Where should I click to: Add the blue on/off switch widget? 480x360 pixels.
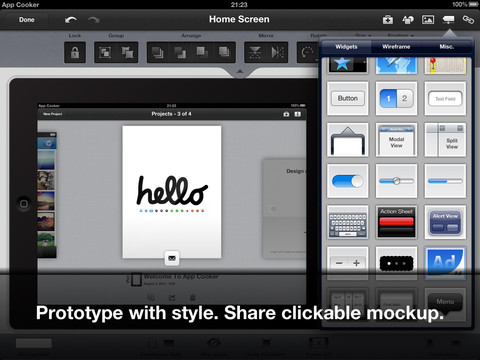click(x=348, y=181)
